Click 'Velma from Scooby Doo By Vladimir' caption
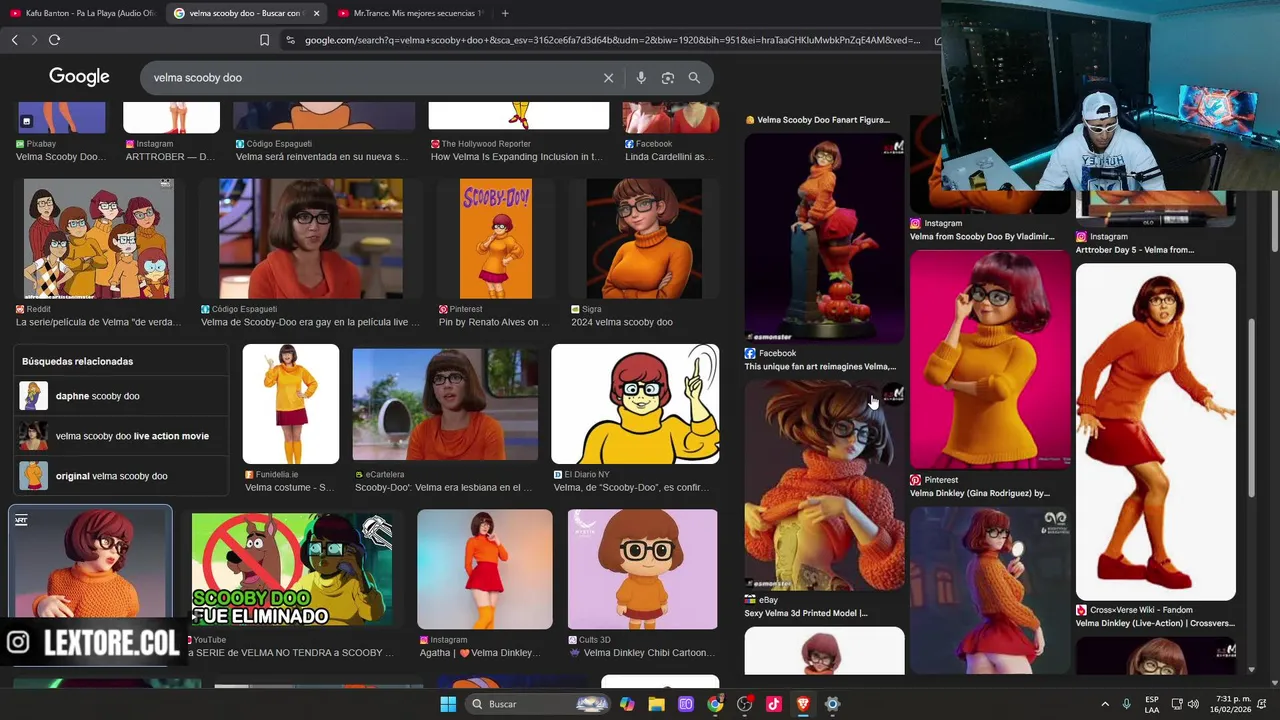 [x=982, y=237]
